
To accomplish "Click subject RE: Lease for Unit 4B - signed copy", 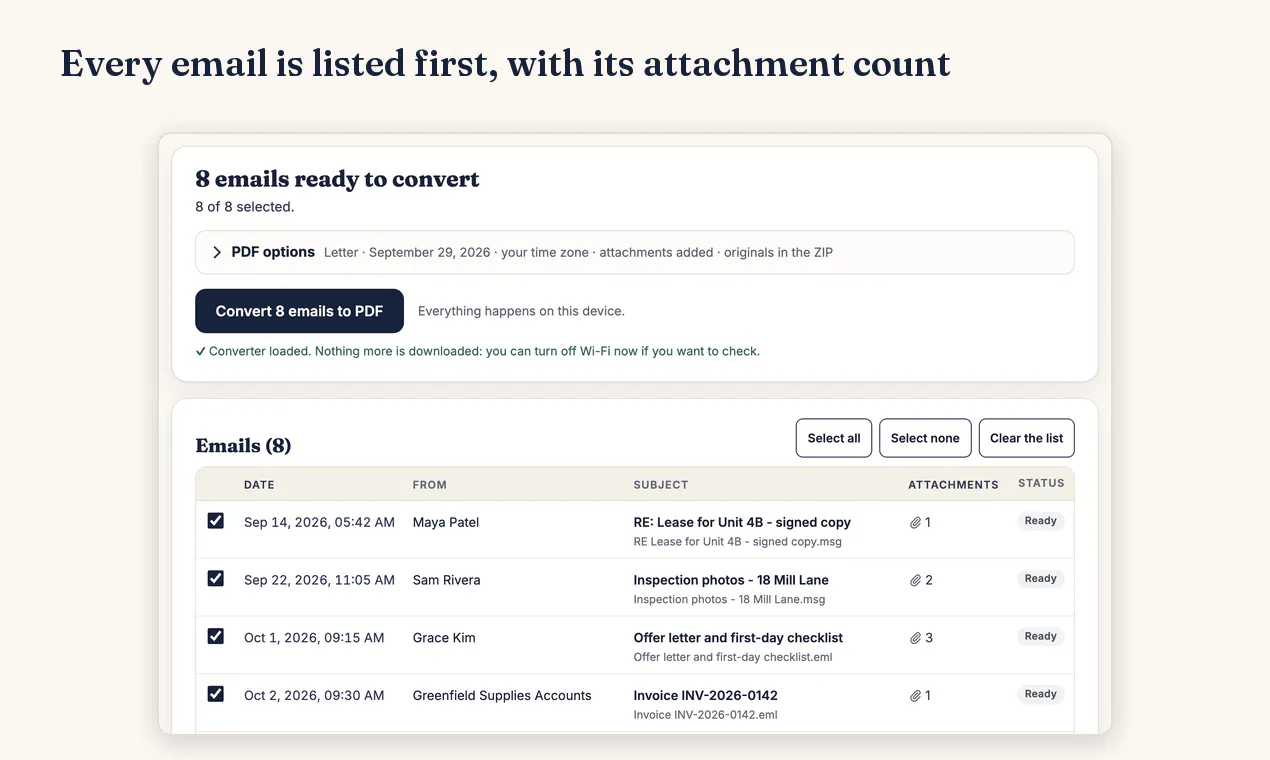I will [x=742, y=522].
